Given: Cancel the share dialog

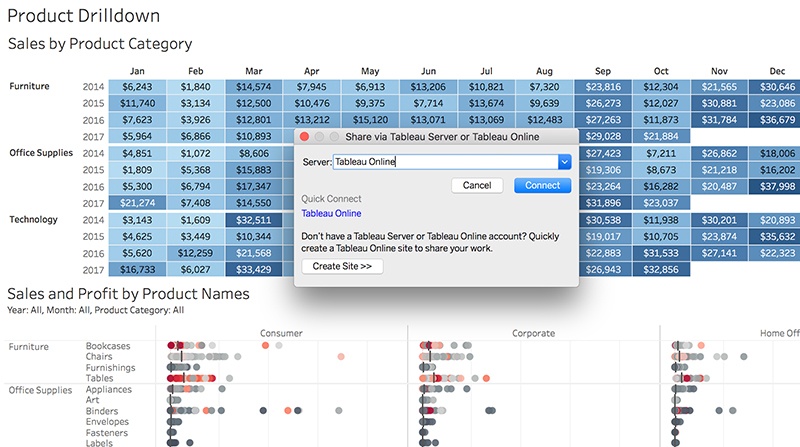Looking at the screenshot, I should click(476, 185).
